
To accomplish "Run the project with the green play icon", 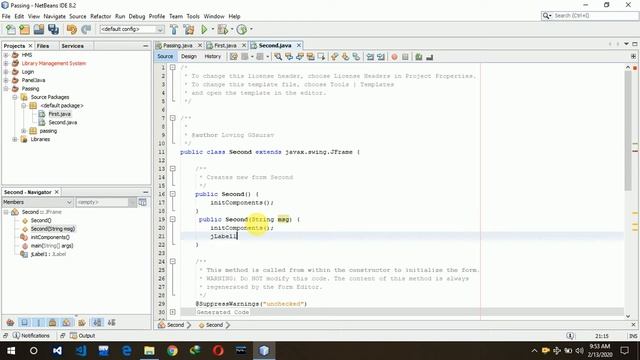I will click(204, 29).
